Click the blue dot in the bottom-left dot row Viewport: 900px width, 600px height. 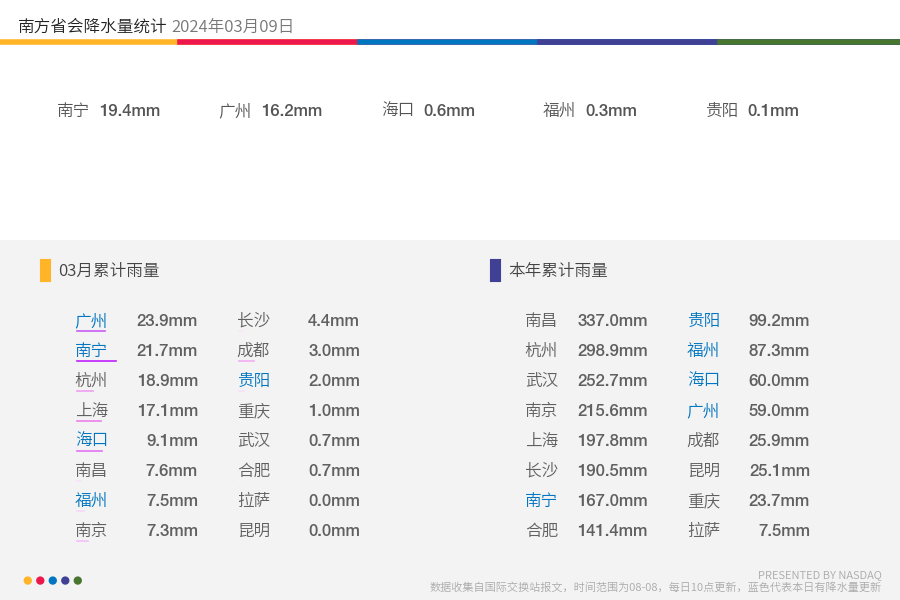click(53, 580)
